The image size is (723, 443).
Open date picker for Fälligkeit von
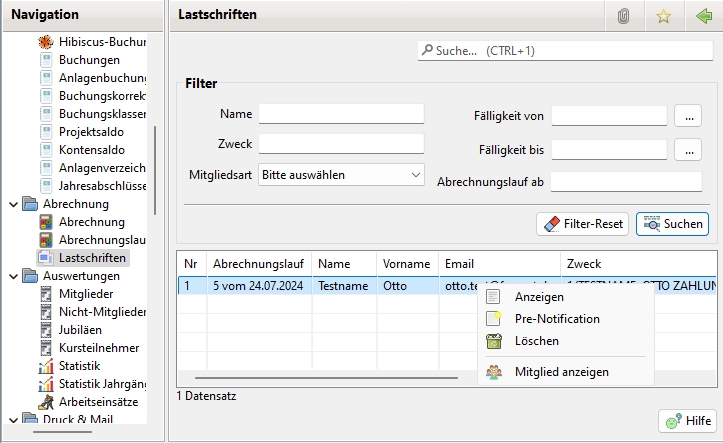[687, 115]
